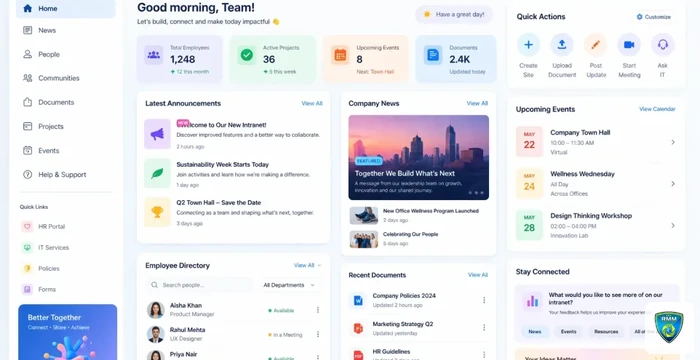This screenshot has width=700, height=360.
Task: Open options menu for Aisha Khan
Action: coord(318,310)
